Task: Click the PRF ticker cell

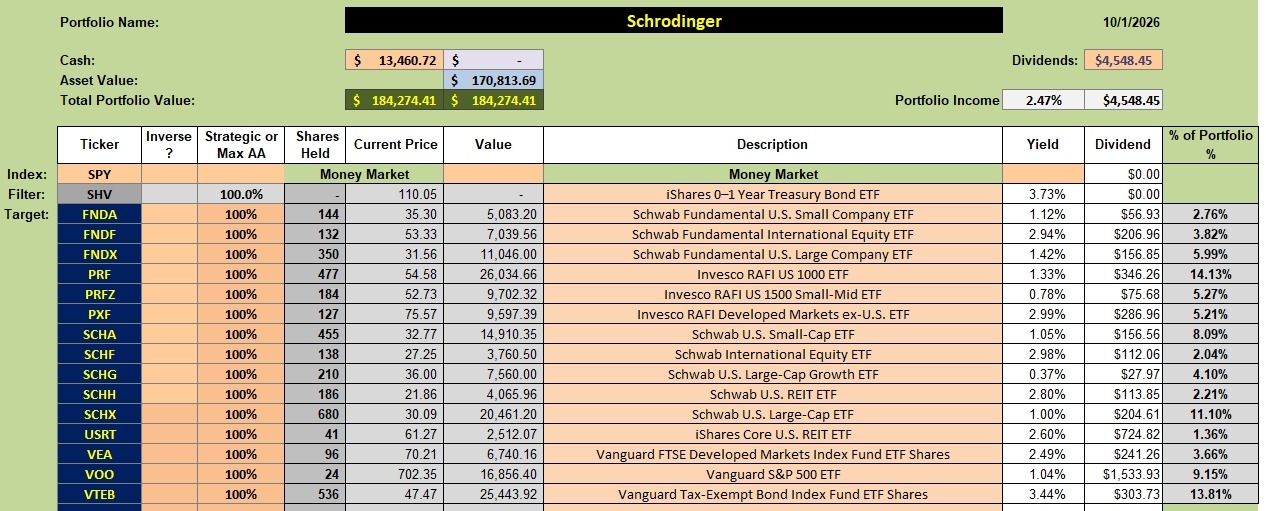Action: pos(99,274)
